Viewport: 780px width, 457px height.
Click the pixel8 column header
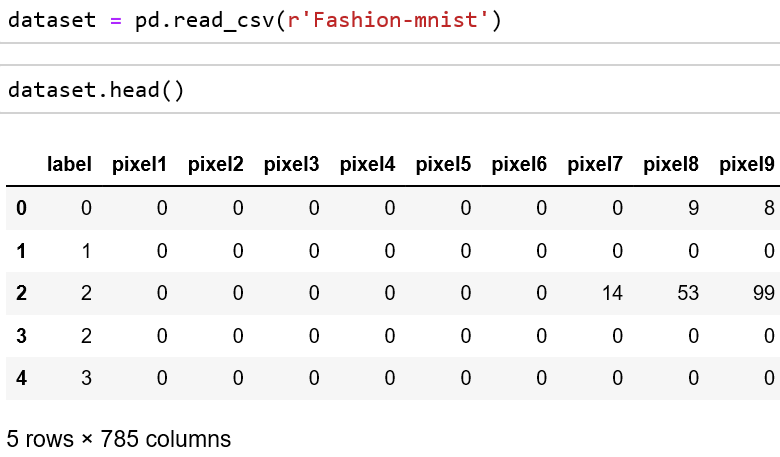coord(671,164)
